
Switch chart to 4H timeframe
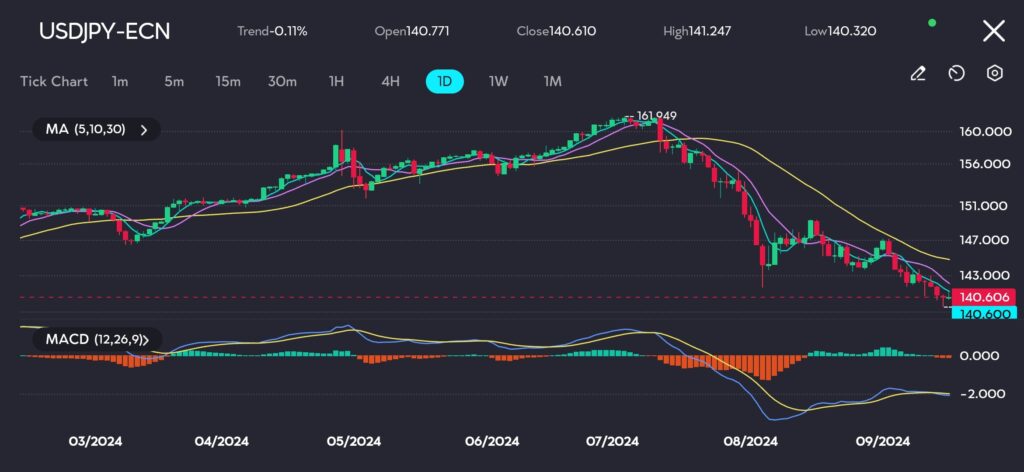coord(391,81)
